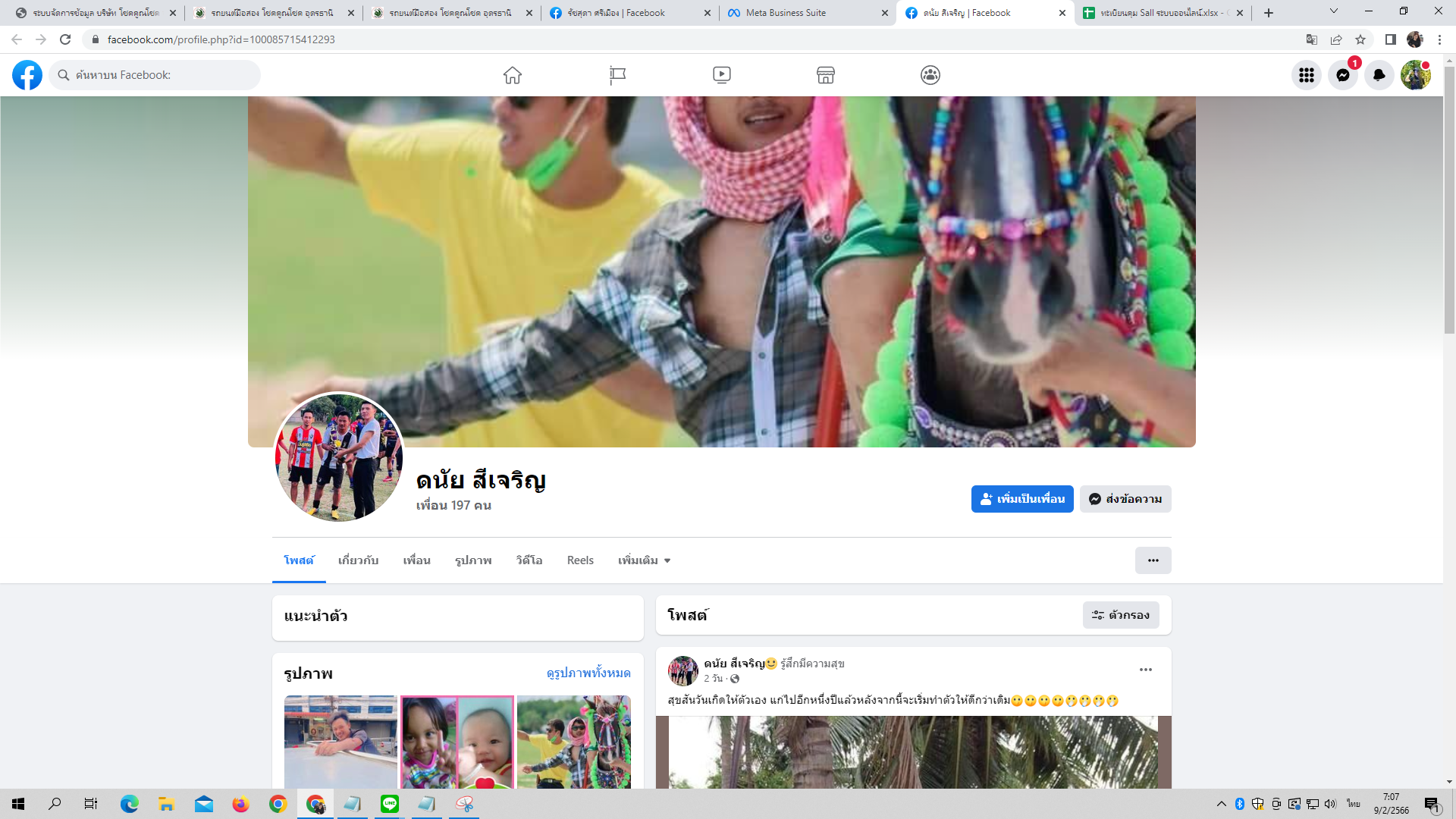Image resolution: width=1456 pixels, height=819 pixels.
Task: Open Messenger chats icon
Action: (1342, 75)
